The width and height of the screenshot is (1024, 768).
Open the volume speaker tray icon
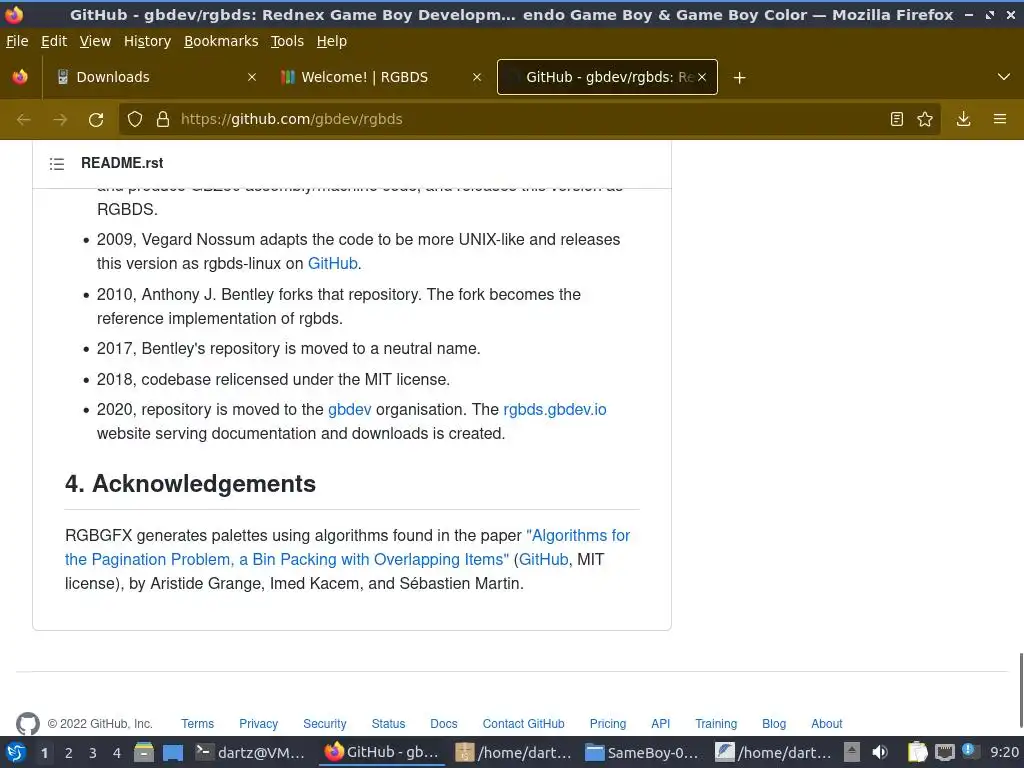[x=880, y=753]
